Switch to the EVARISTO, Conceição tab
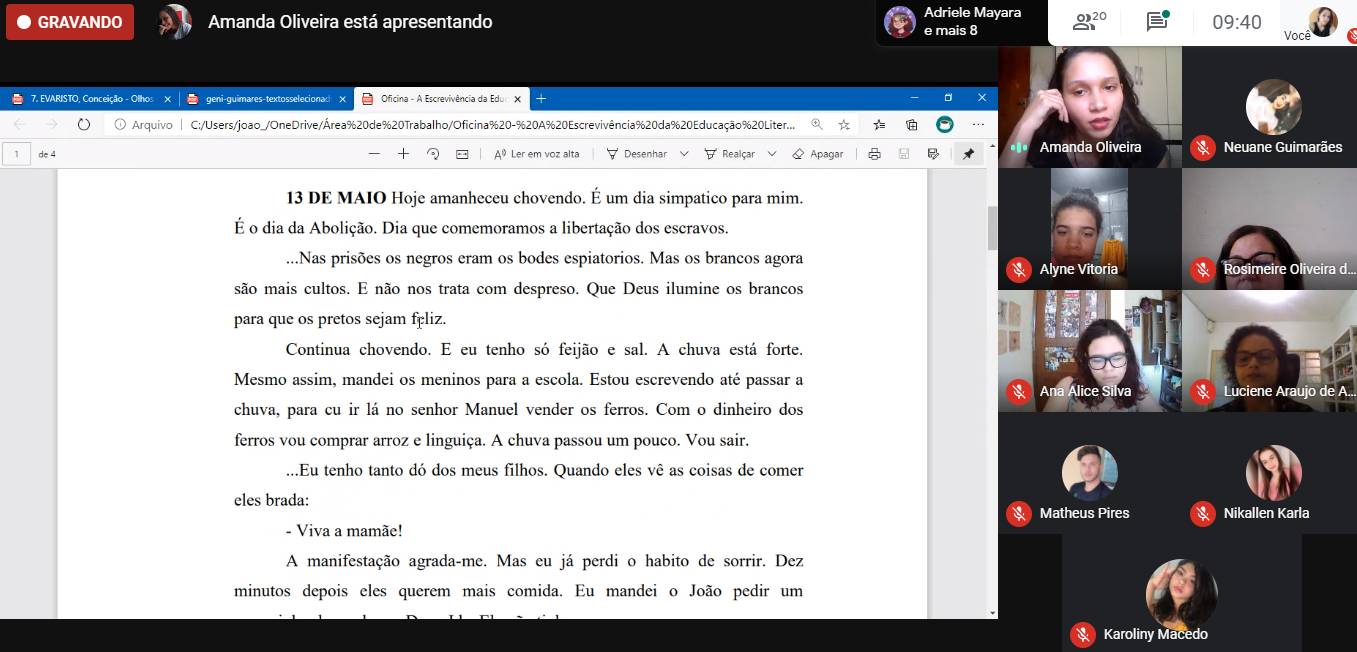 click(88, 99)
